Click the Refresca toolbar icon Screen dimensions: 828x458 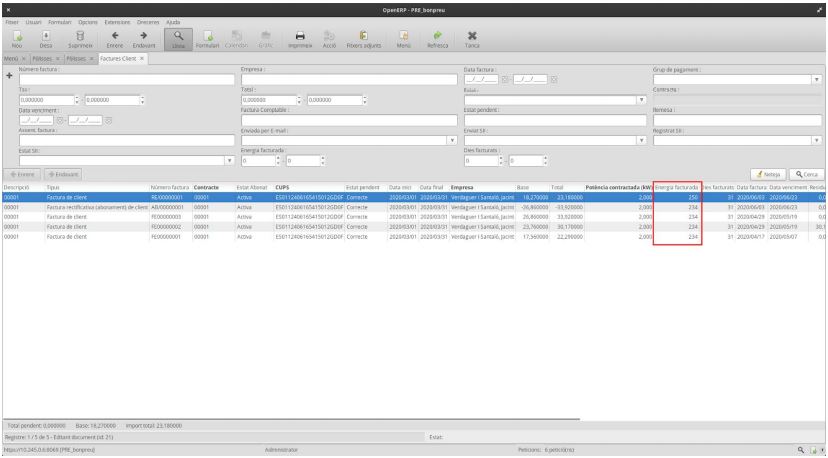pyautogui.click(x=437, y=37)
